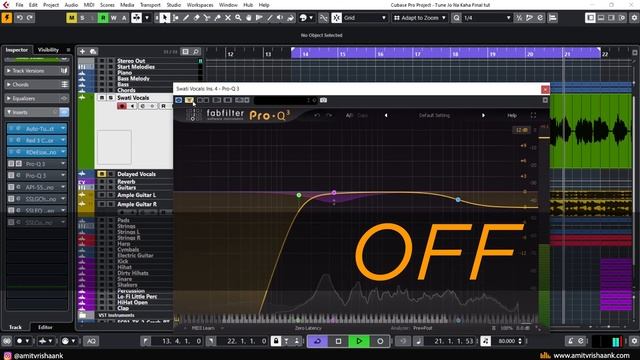Toggle the Delayed Vocals yellow mute button
Image resolution: width=640 pixels, height=360 pixels.
click(x=101, y=174)
